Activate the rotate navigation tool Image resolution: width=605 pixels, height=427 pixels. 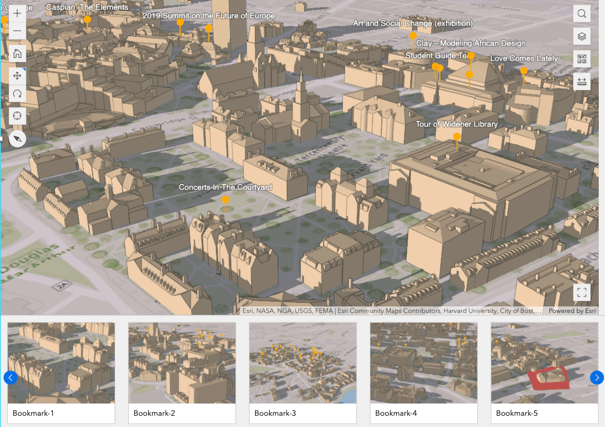click(17, 93)
